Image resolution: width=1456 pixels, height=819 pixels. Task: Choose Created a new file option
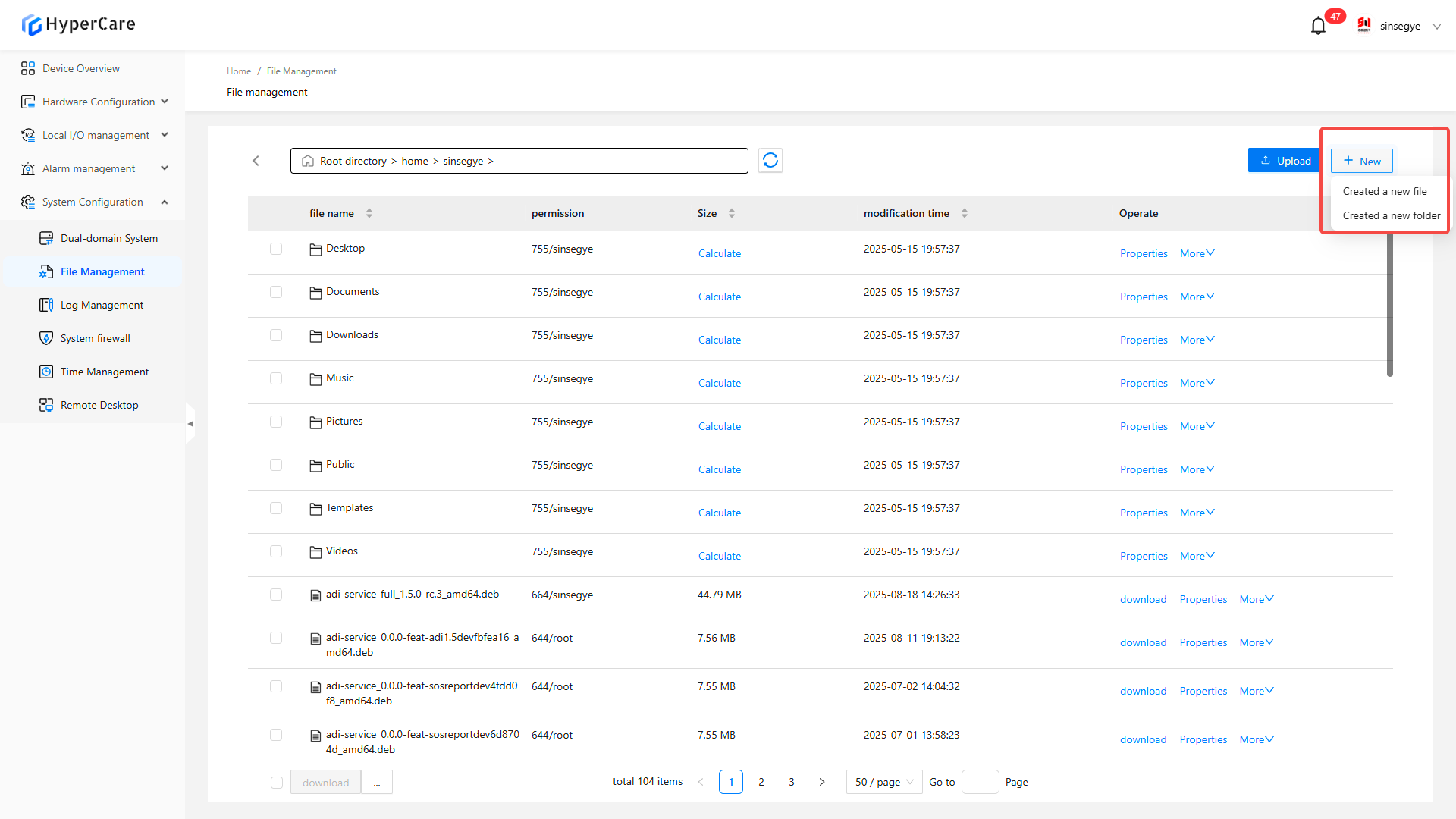pos(1384,191)
